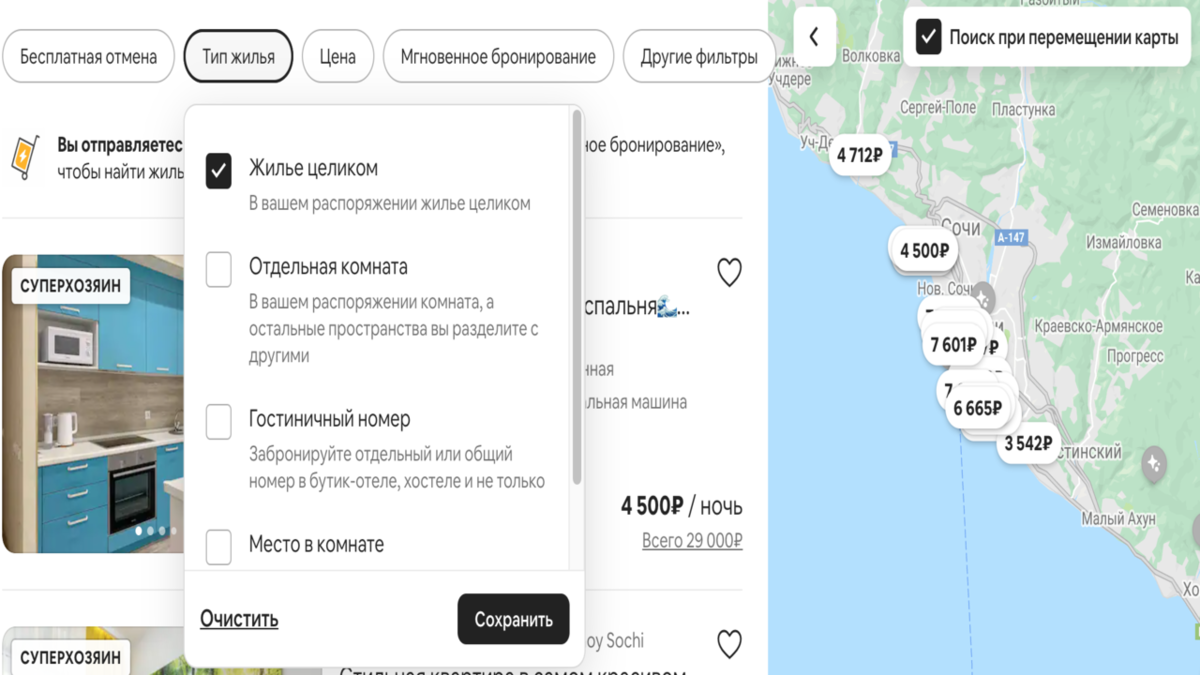Save the second listing with its heart icon
The image size is (1200, 675).
tap(729, 644)
